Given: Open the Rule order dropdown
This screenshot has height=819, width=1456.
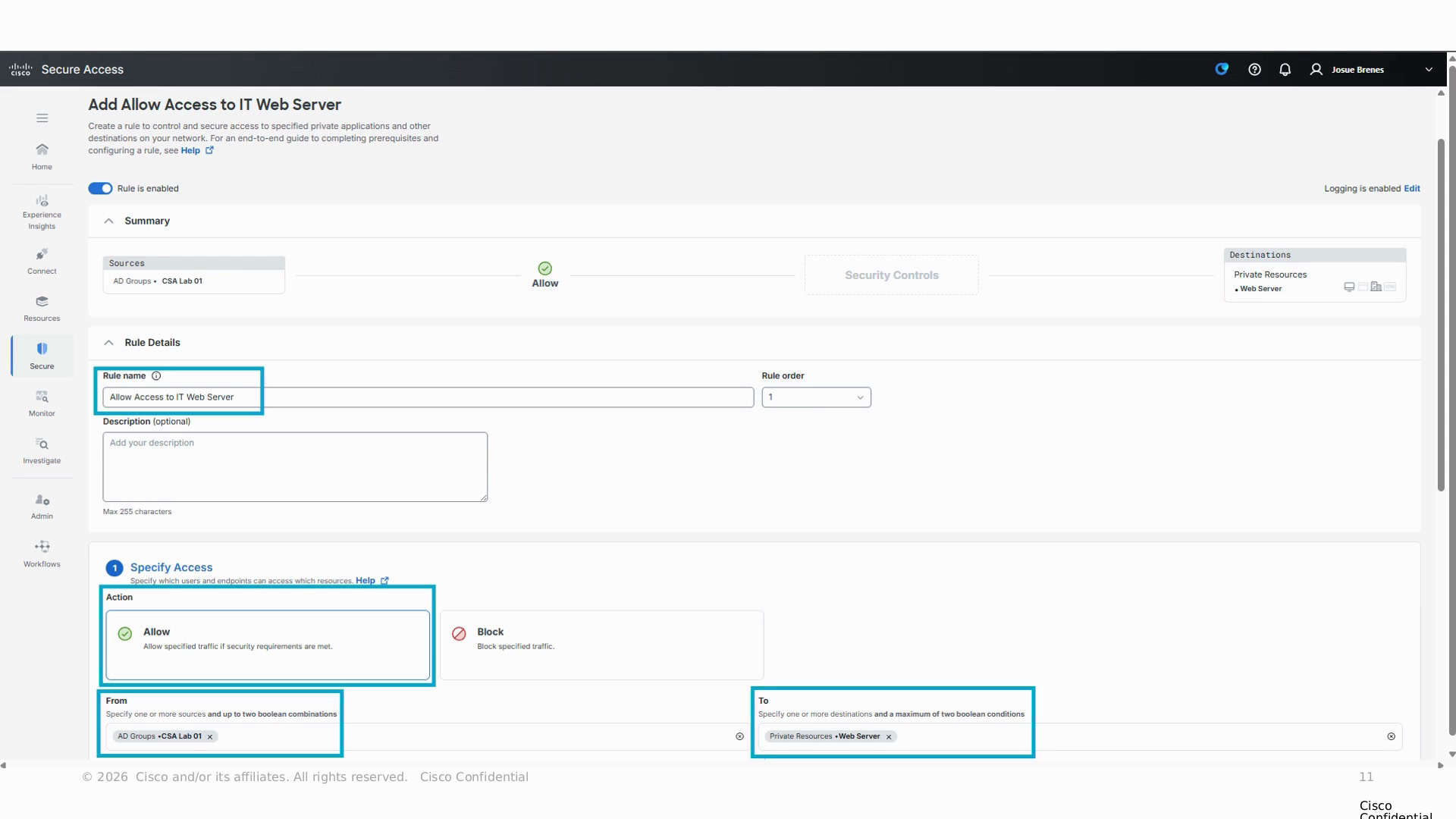Looking at the screenshot, I should point(816,397).
